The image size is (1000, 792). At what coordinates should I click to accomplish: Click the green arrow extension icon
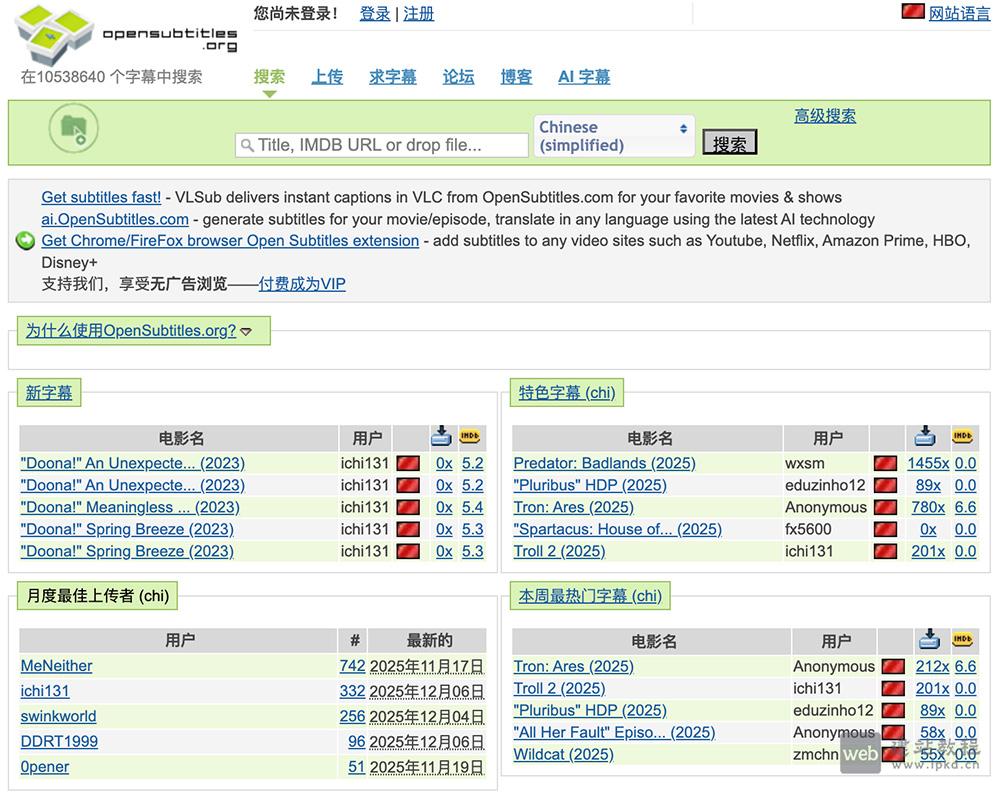tap(25, 241)
